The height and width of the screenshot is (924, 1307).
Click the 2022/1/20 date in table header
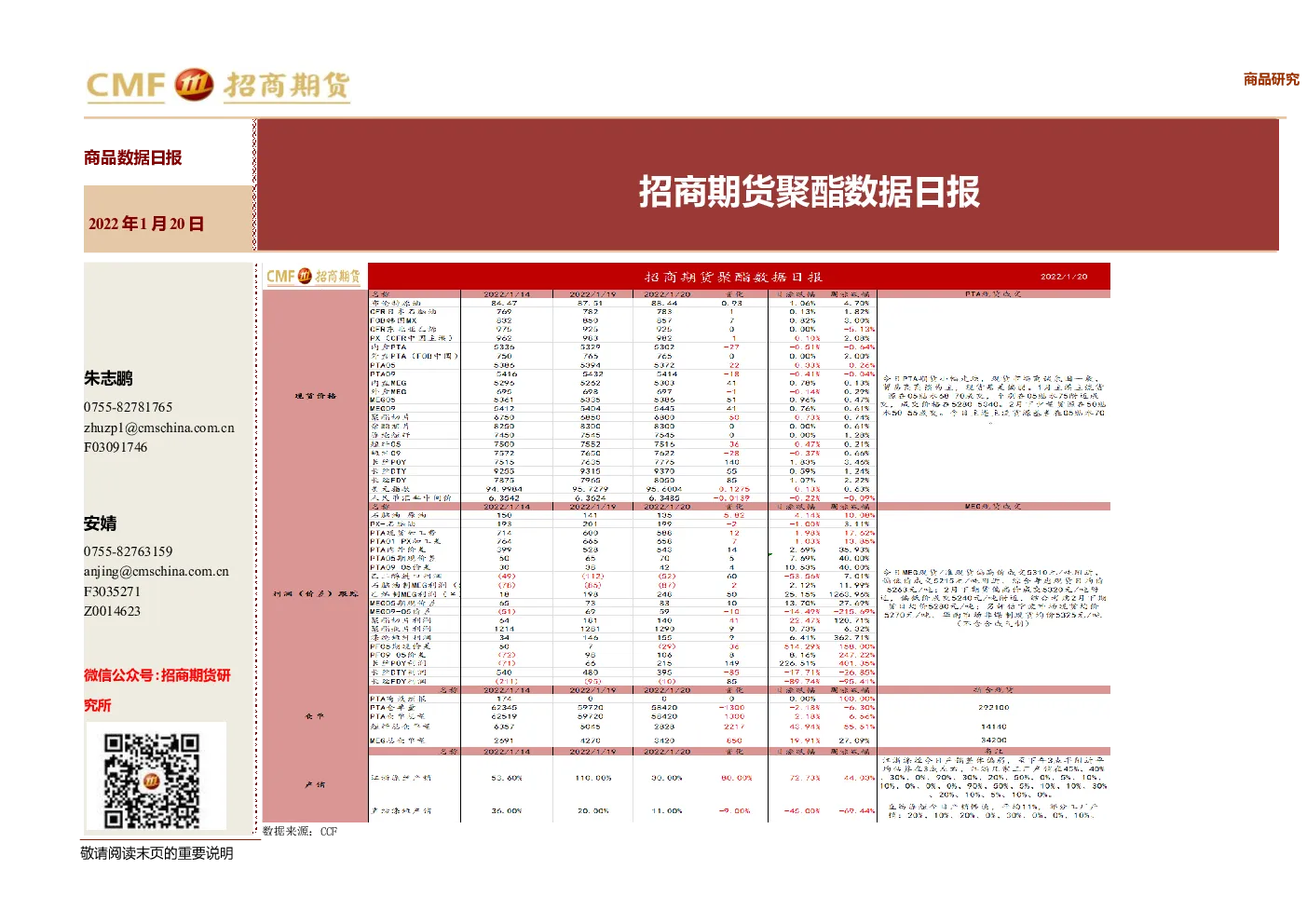1064,277
